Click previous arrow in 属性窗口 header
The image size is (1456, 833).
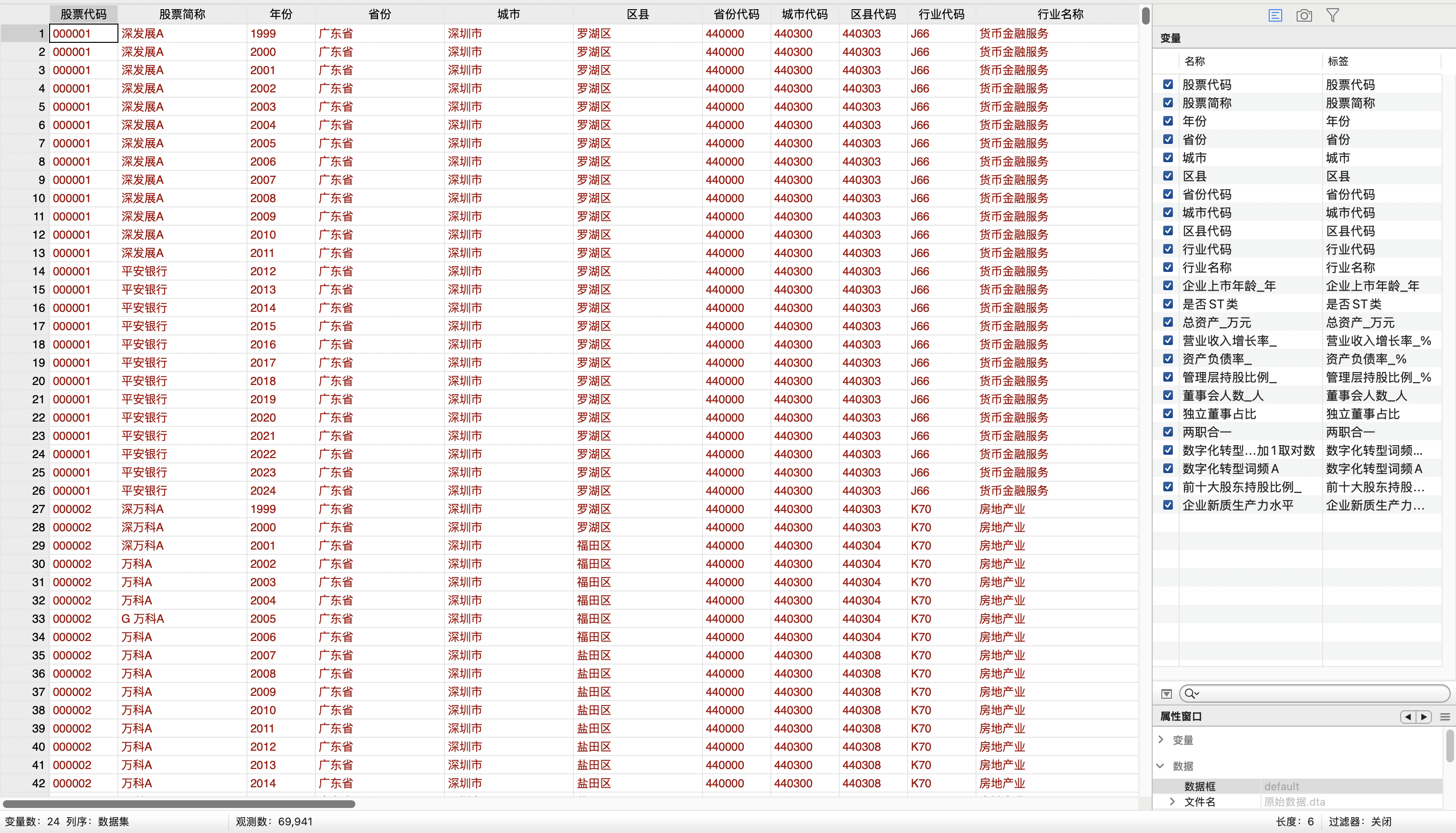(x=1408, y=717)
